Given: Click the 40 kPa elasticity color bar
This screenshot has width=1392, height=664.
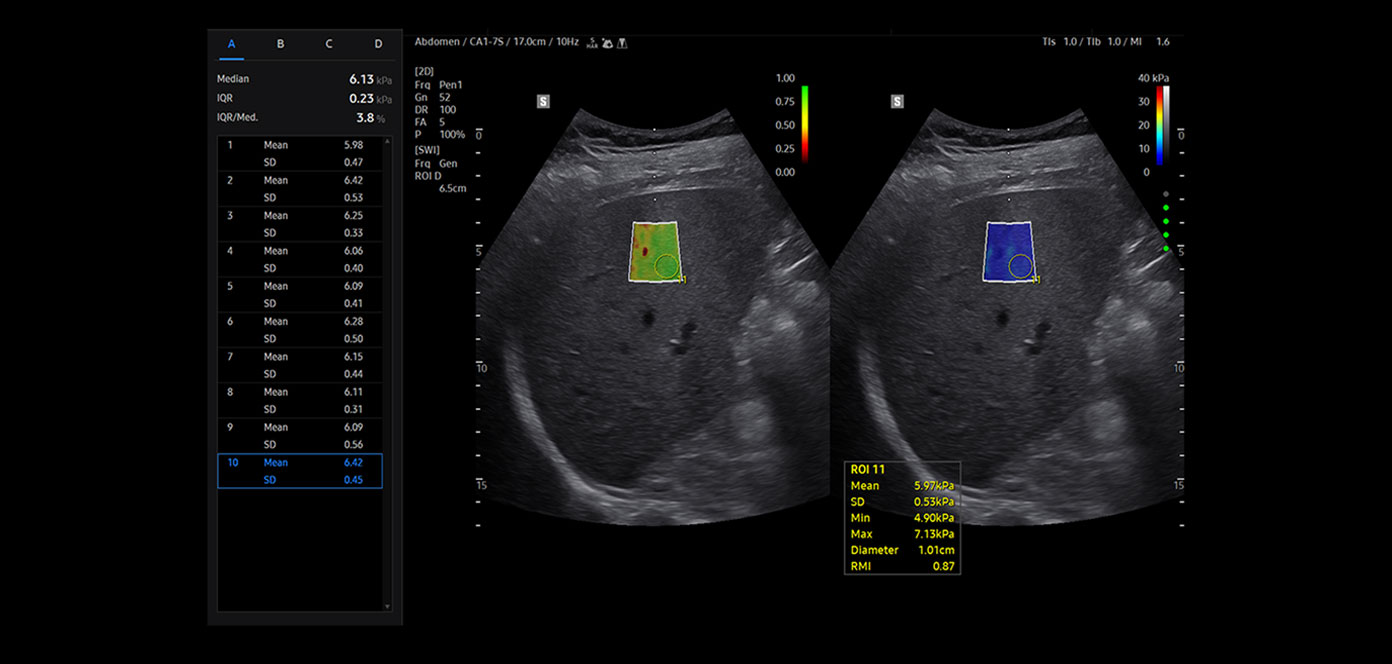Looking at the screenshot, I should pos(1159,124).
